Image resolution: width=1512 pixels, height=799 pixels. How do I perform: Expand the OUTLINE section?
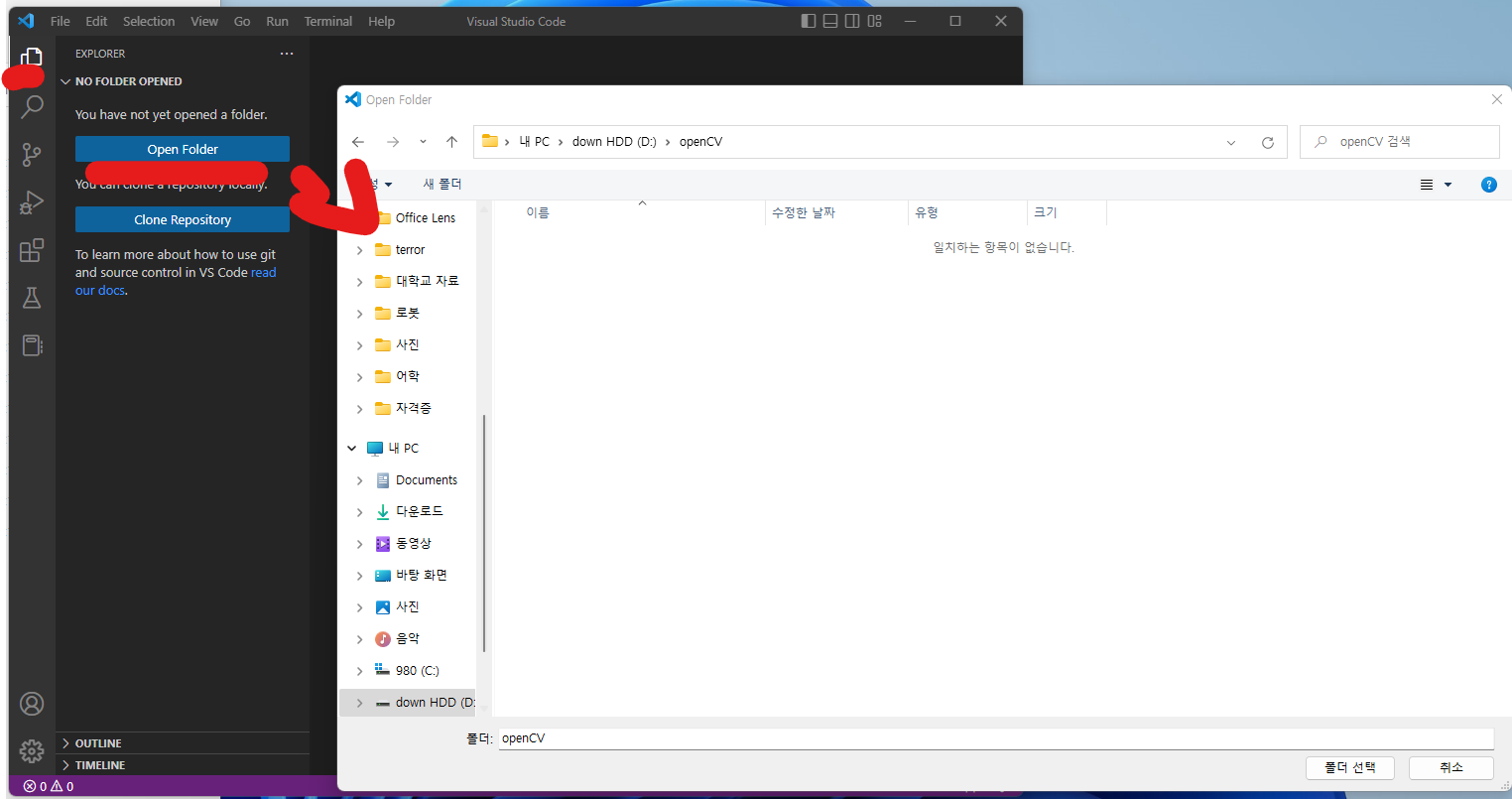(65, 743)
